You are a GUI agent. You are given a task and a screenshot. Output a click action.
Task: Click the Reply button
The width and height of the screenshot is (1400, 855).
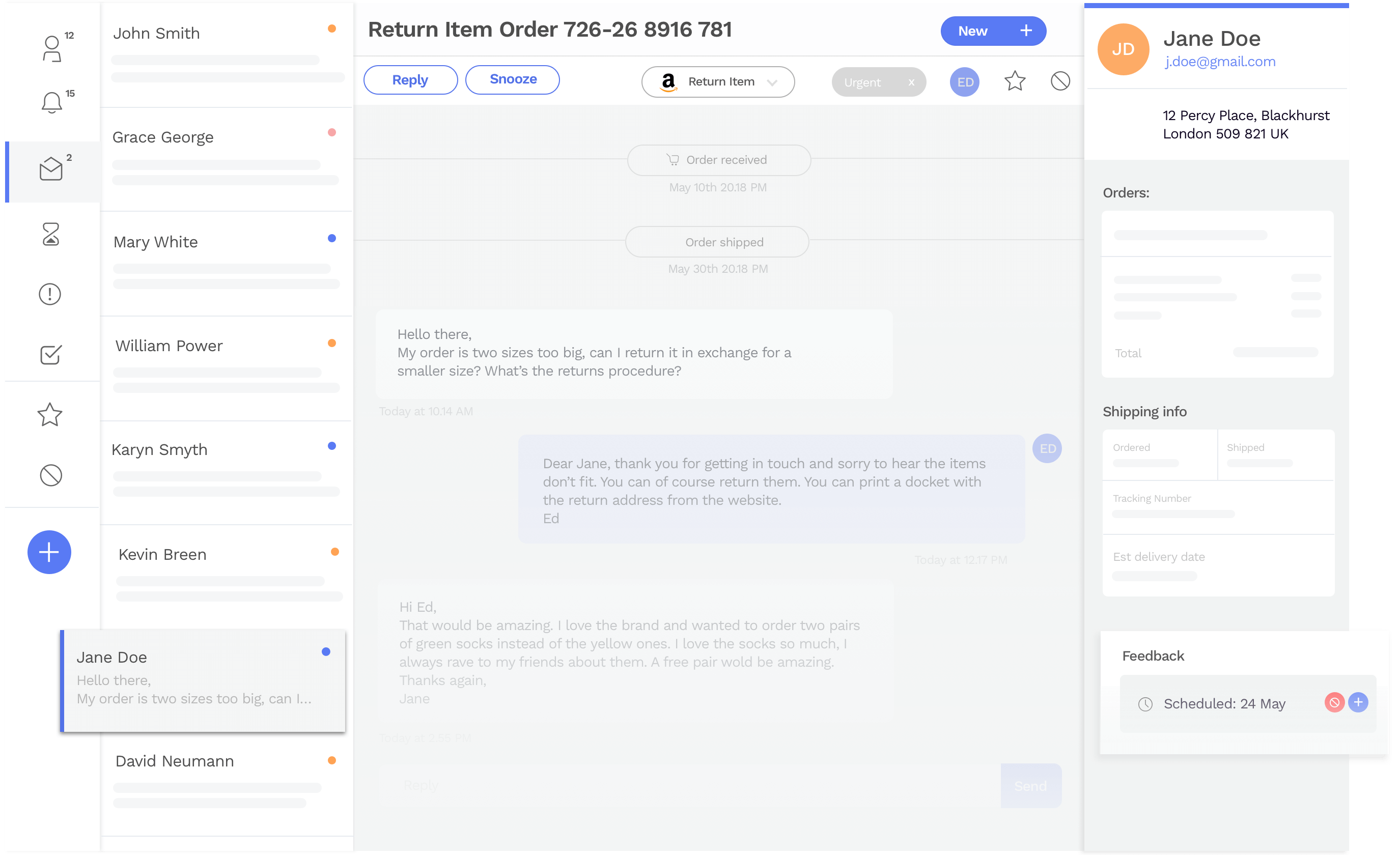click(x=410, y=79)
